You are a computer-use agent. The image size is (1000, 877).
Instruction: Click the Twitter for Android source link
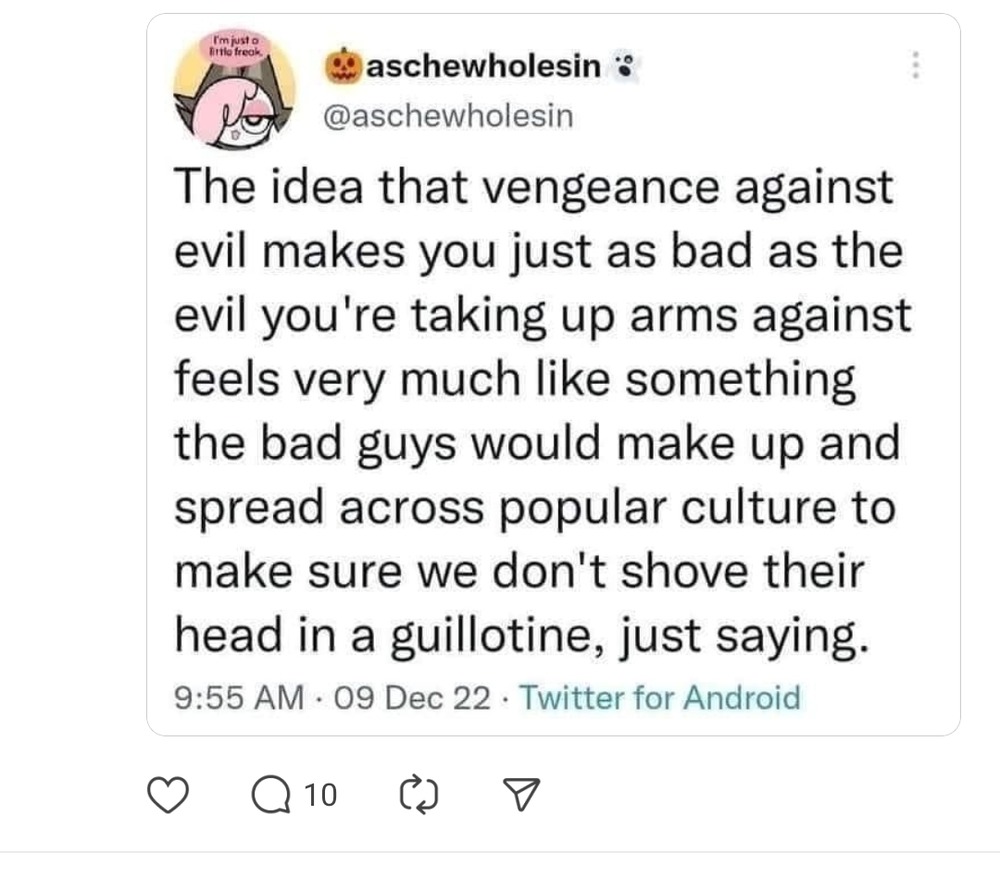[x=660, y=697]
